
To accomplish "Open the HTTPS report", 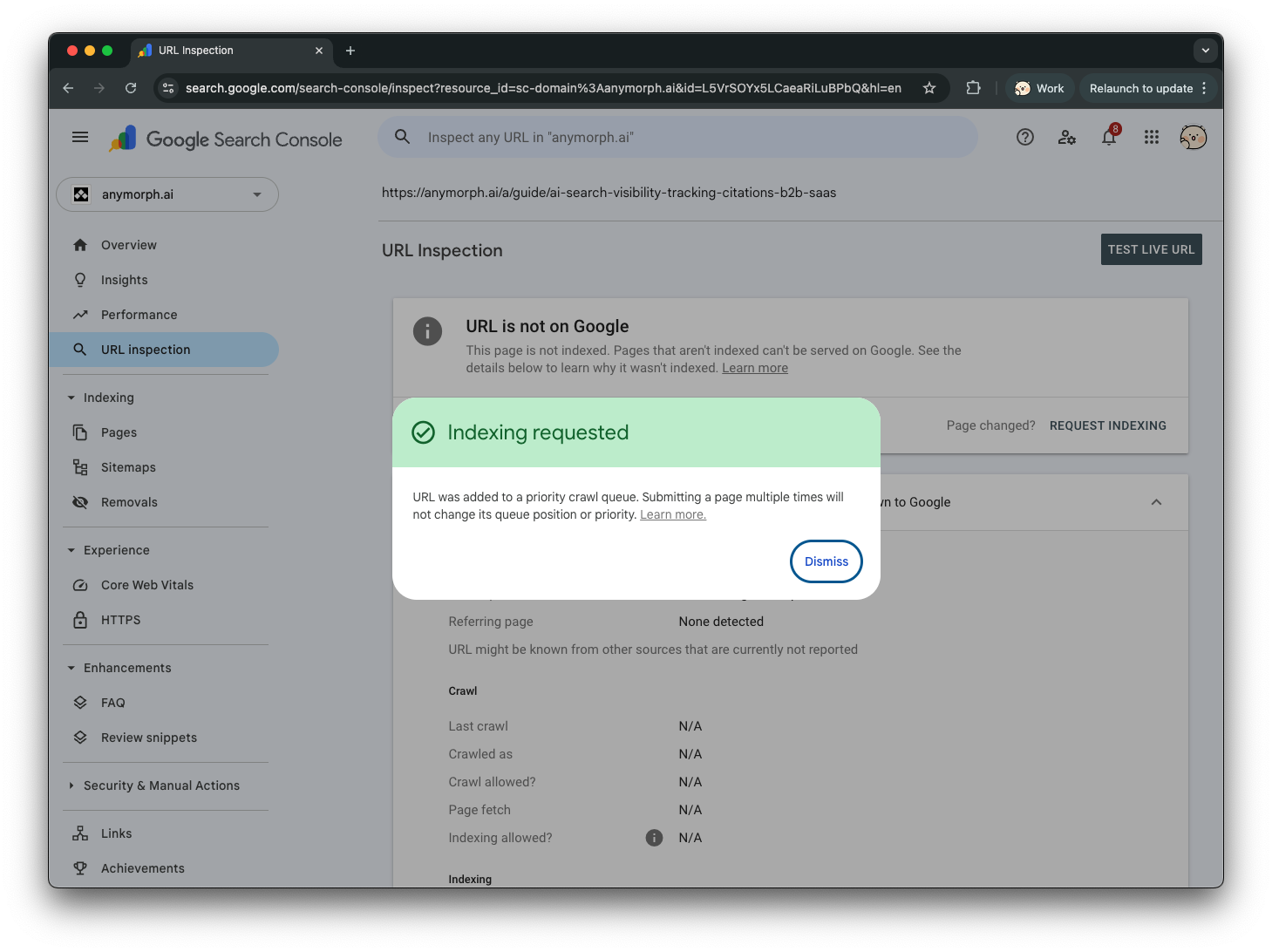I will tap(120, 619).
